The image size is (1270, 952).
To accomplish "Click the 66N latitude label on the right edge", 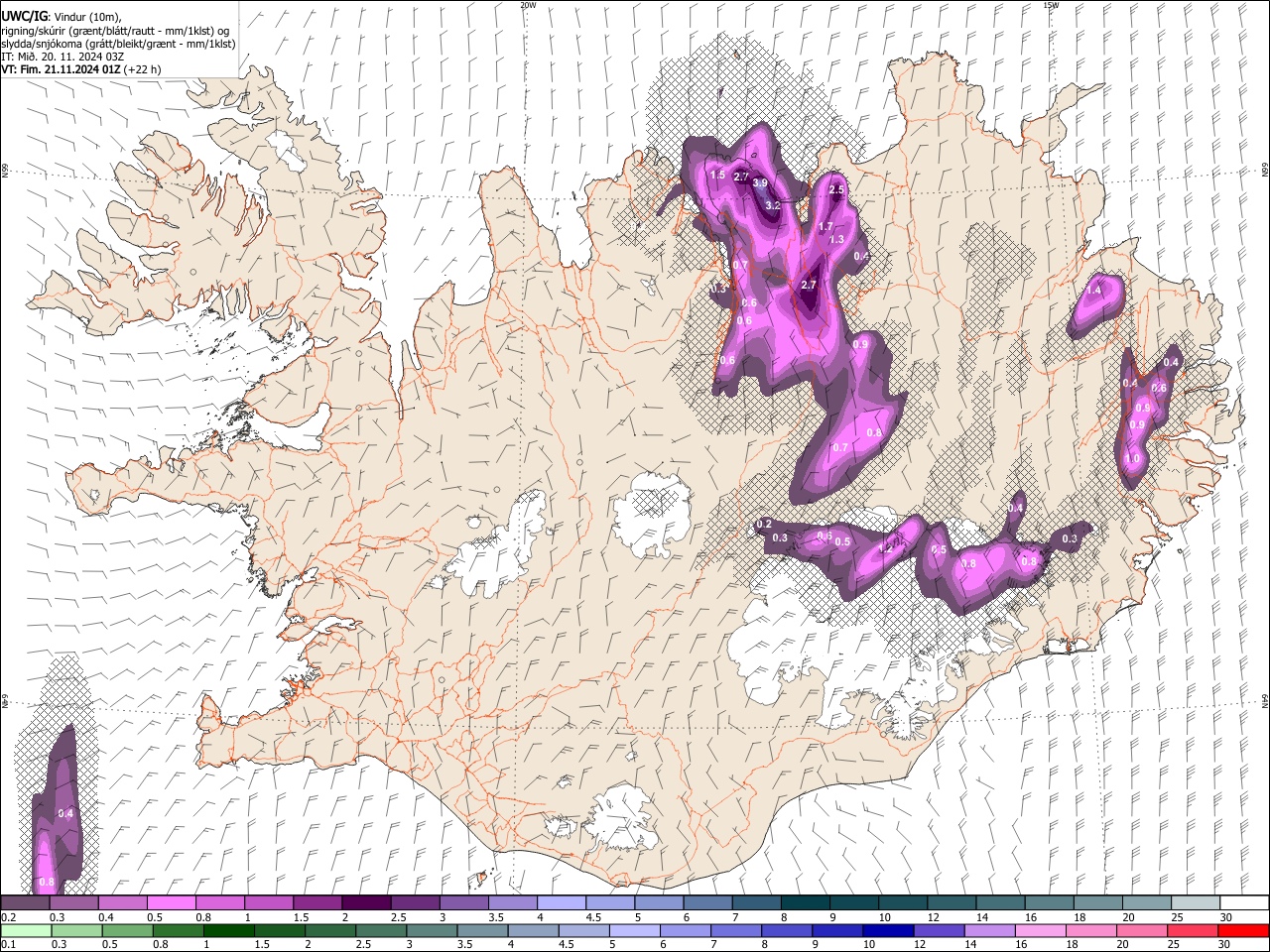I will [x=1265, y=172].
